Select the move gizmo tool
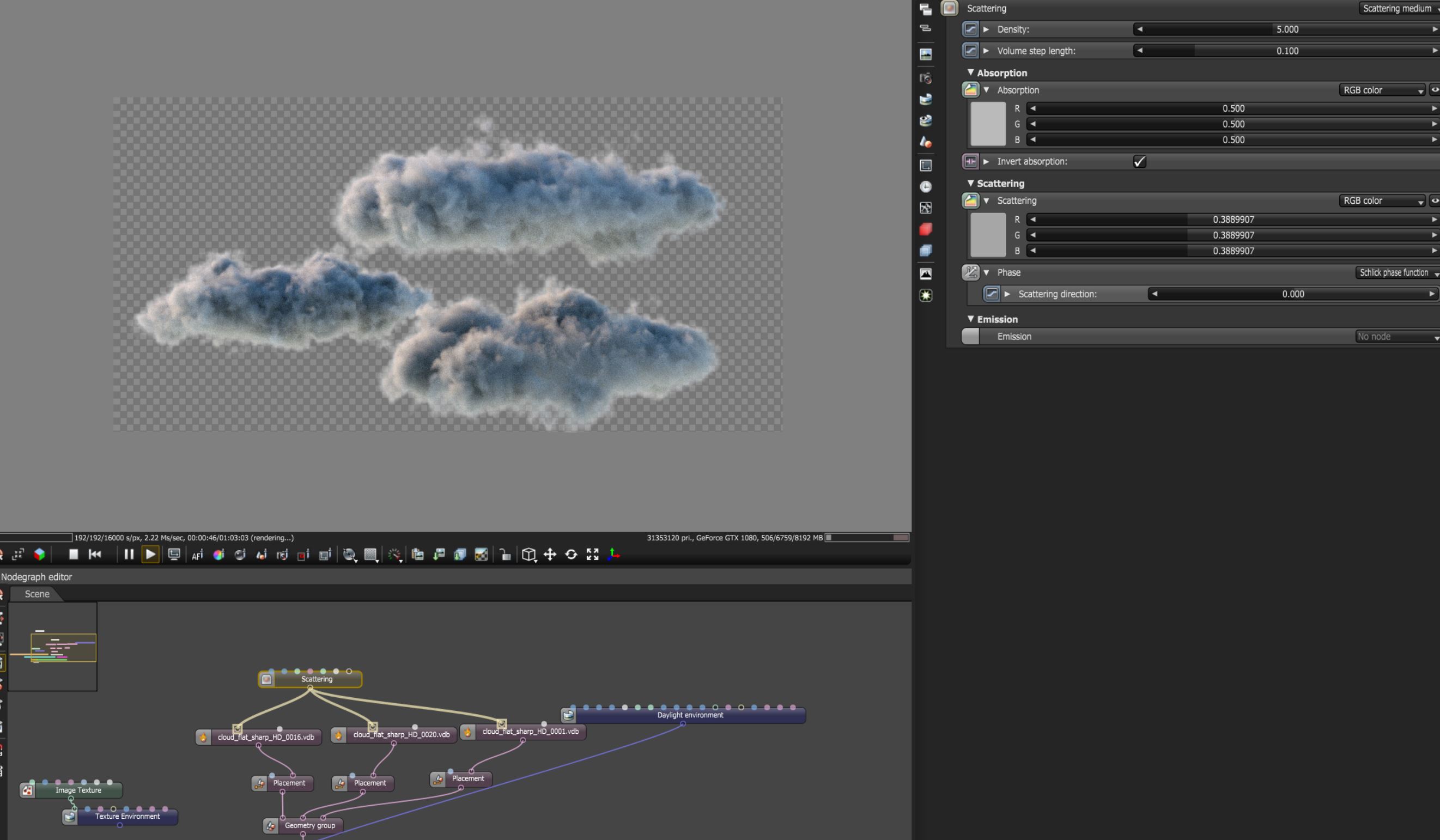 point(550,555)
